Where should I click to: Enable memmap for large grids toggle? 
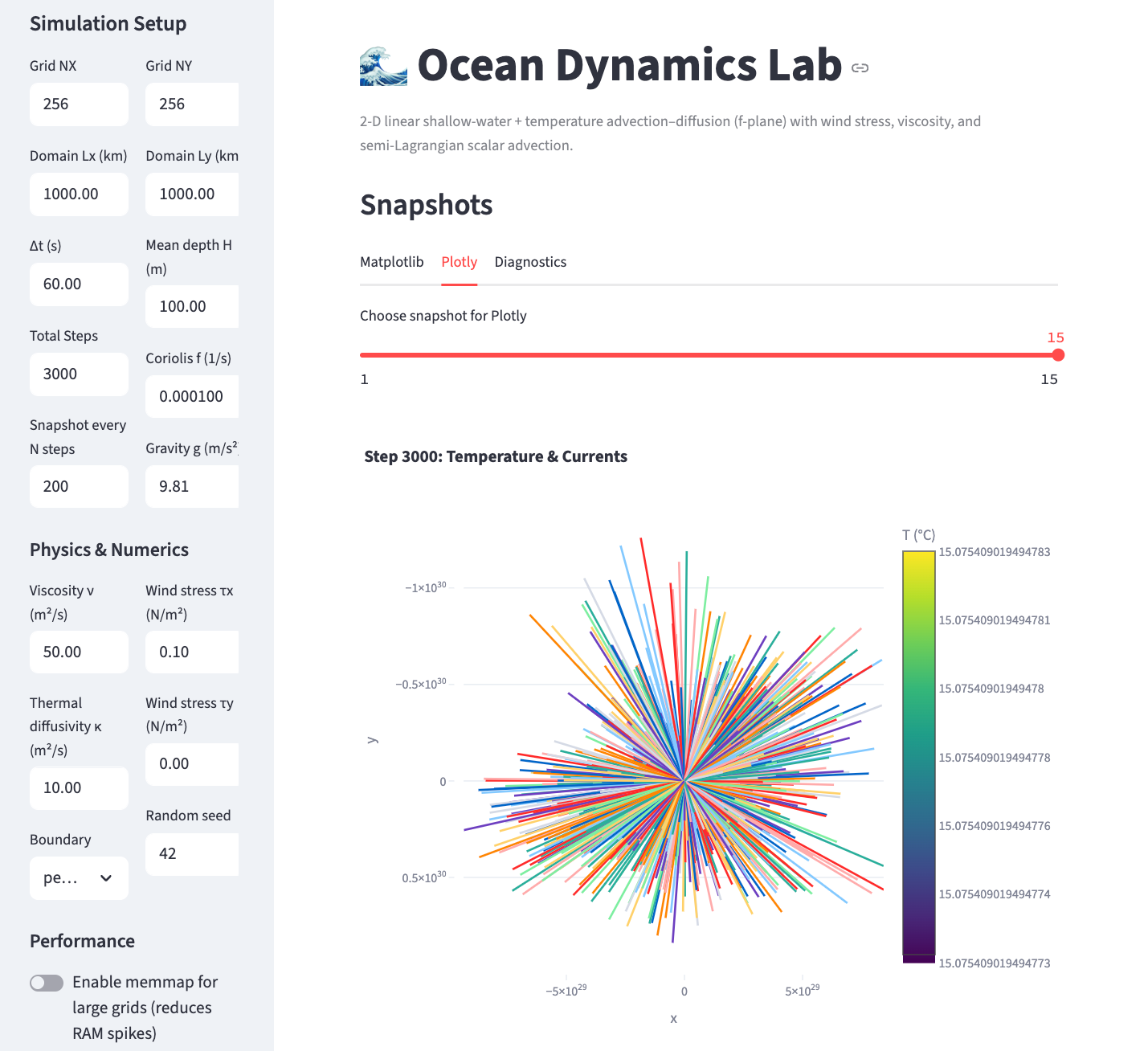(47, 983)
